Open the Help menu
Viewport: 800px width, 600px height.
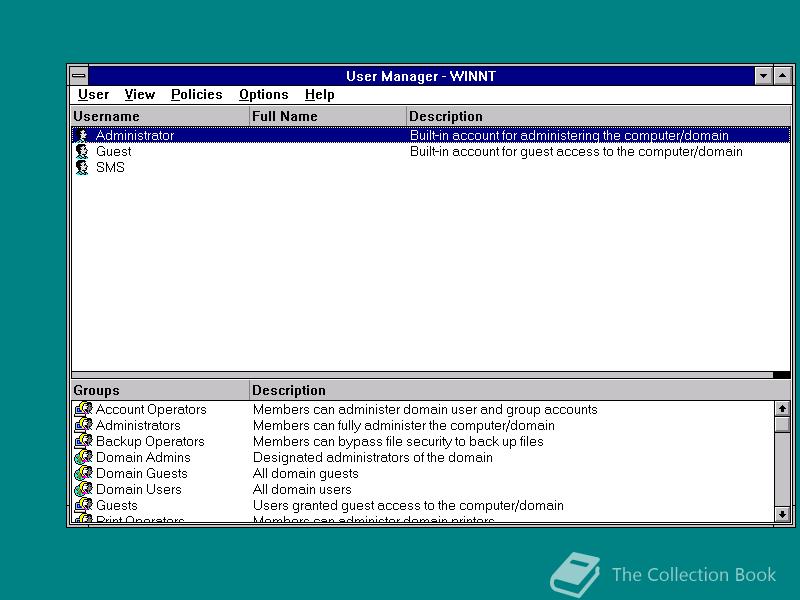point(319,94)
